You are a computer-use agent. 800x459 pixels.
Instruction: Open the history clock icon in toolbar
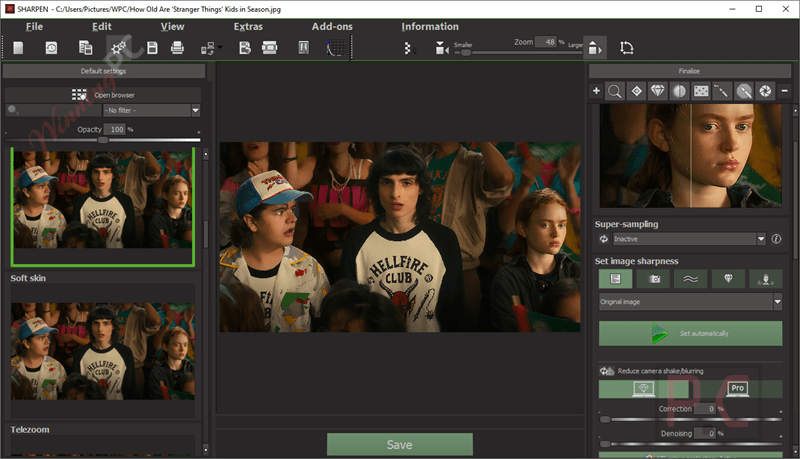(51, 48)
